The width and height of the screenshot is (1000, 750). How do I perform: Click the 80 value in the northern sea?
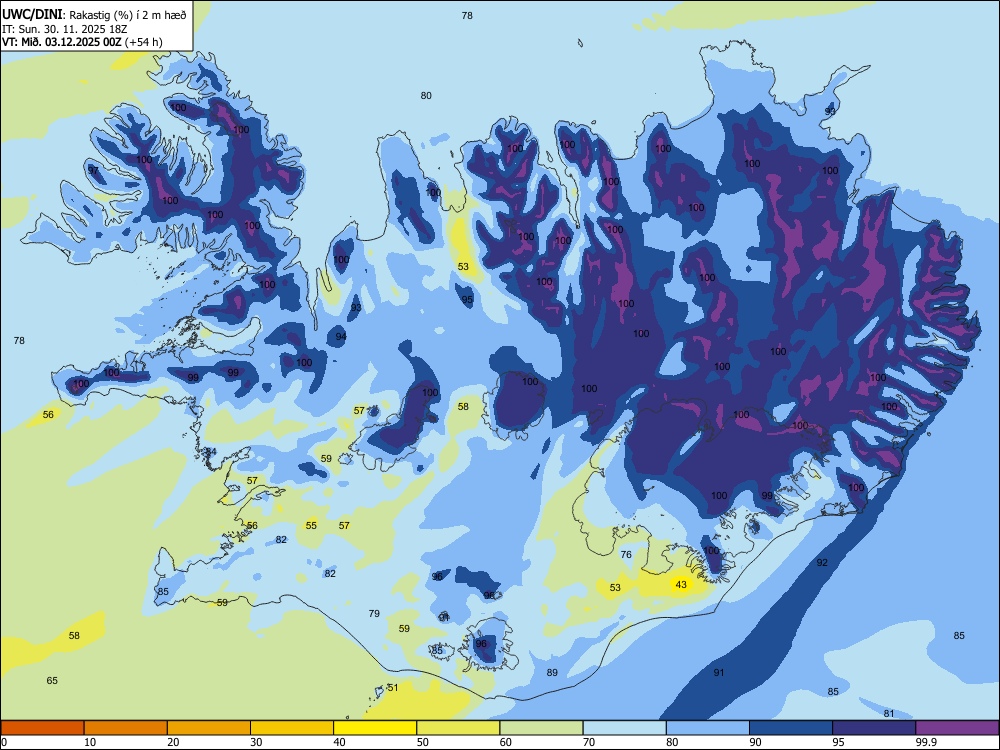(x=426, y=96)
